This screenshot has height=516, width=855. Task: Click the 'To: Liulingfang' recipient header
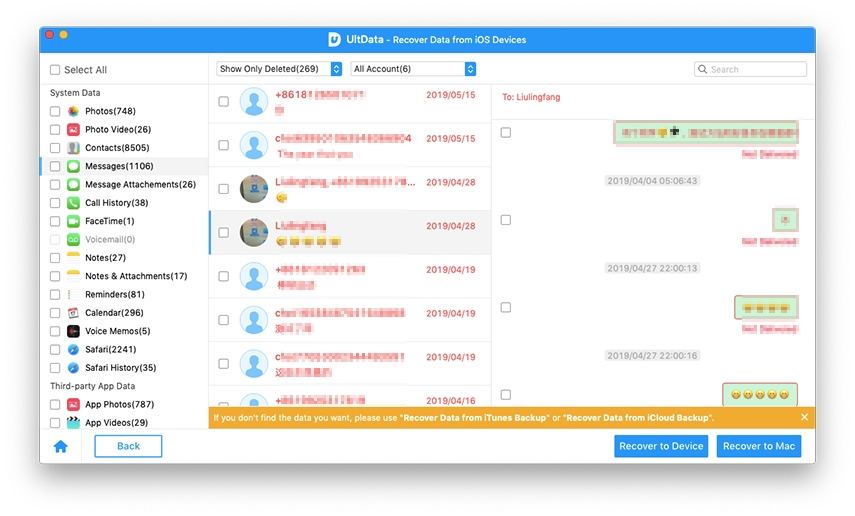[531, 97]
